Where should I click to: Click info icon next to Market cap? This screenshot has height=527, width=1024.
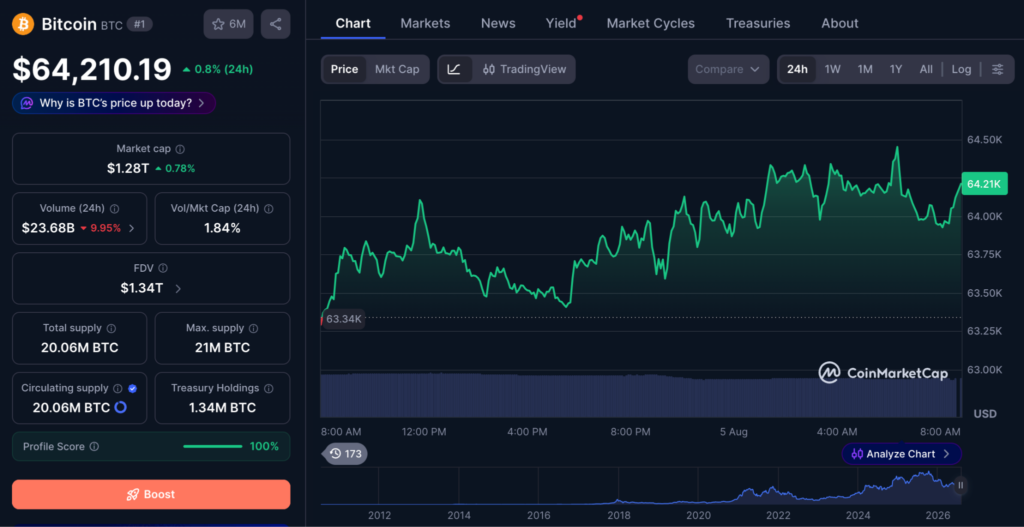tap(180, 149)
